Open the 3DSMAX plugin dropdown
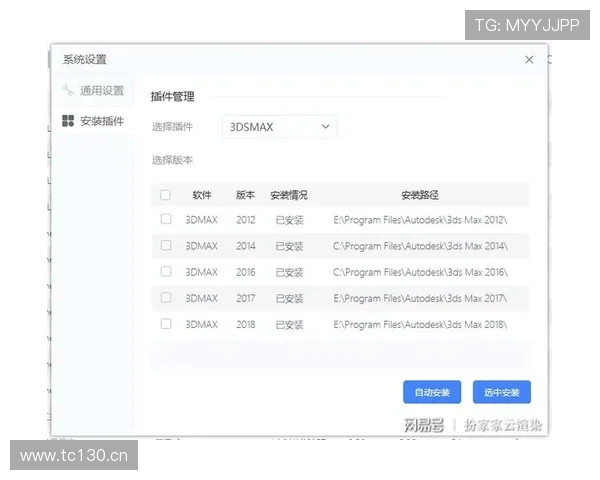Viewport: 600px width, 480px height. [280, 127]
